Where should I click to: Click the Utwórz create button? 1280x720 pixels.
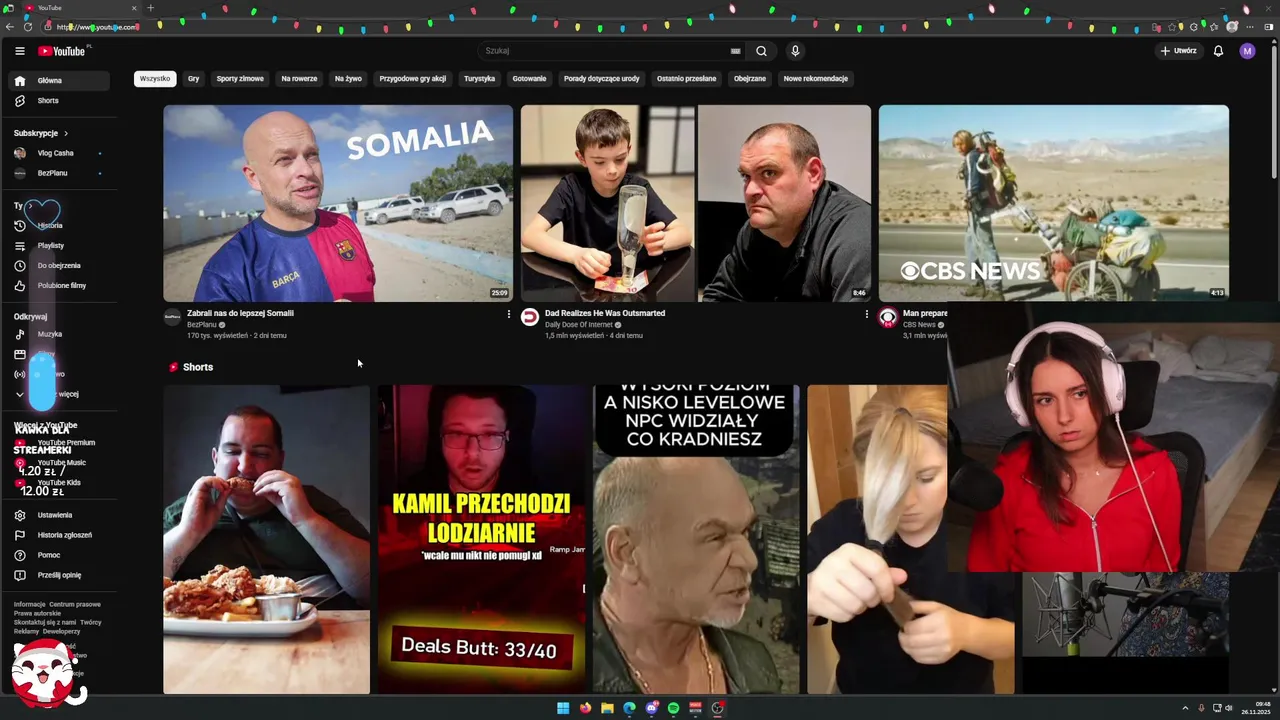pos(1178,51)
